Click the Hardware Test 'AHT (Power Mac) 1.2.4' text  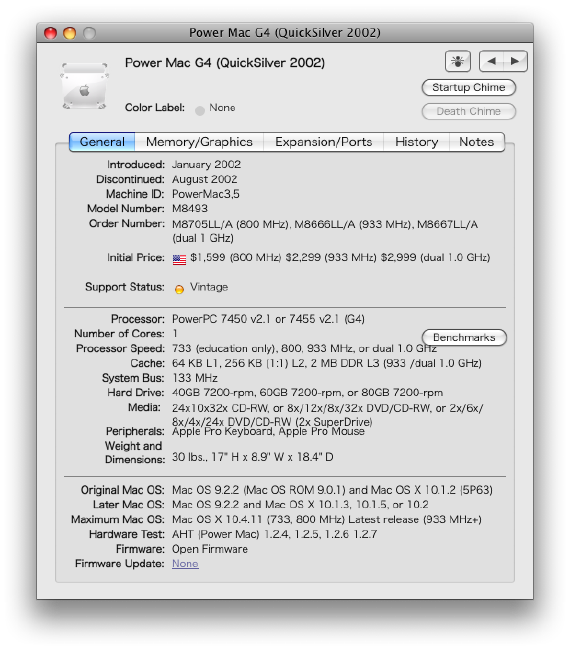click(231, 534)
